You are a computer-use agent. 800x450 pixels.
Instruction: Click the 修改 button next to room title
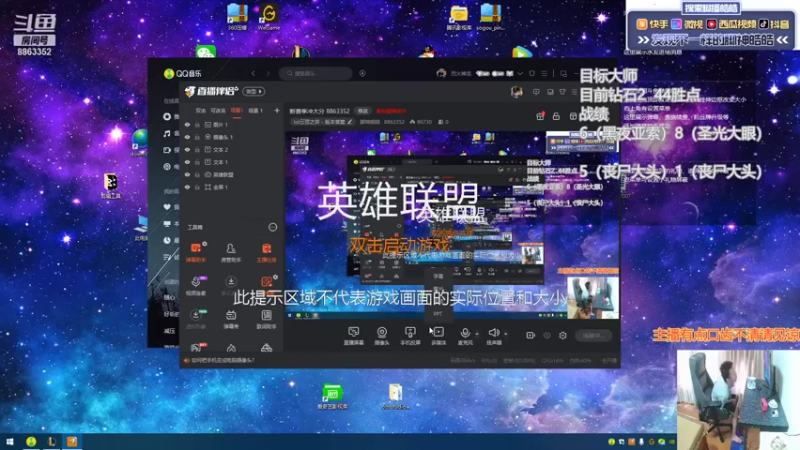tap(362, 111)
